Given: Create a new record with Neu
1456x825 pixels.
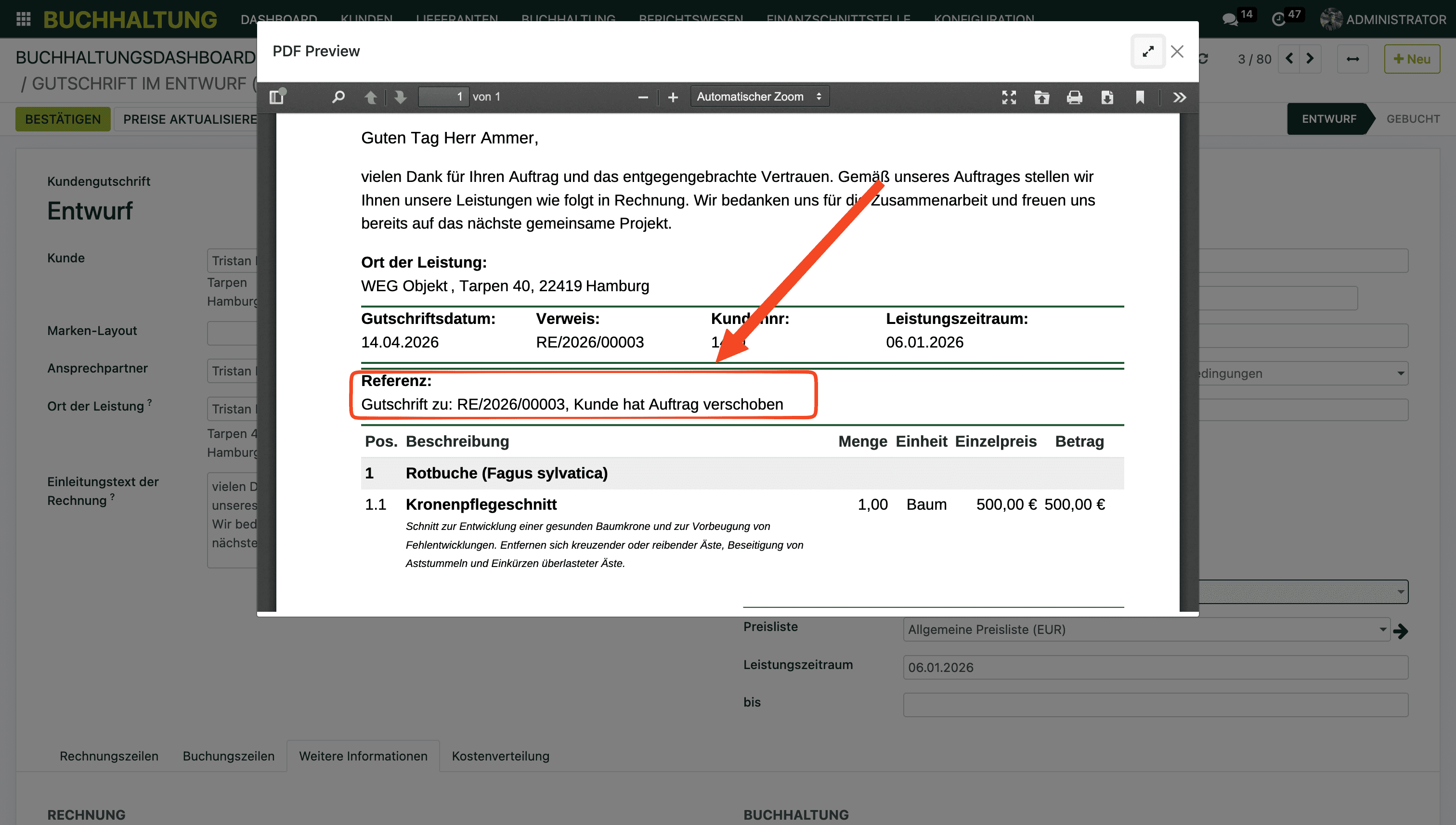Looking at the screenshot, I should coord(1411,59).
